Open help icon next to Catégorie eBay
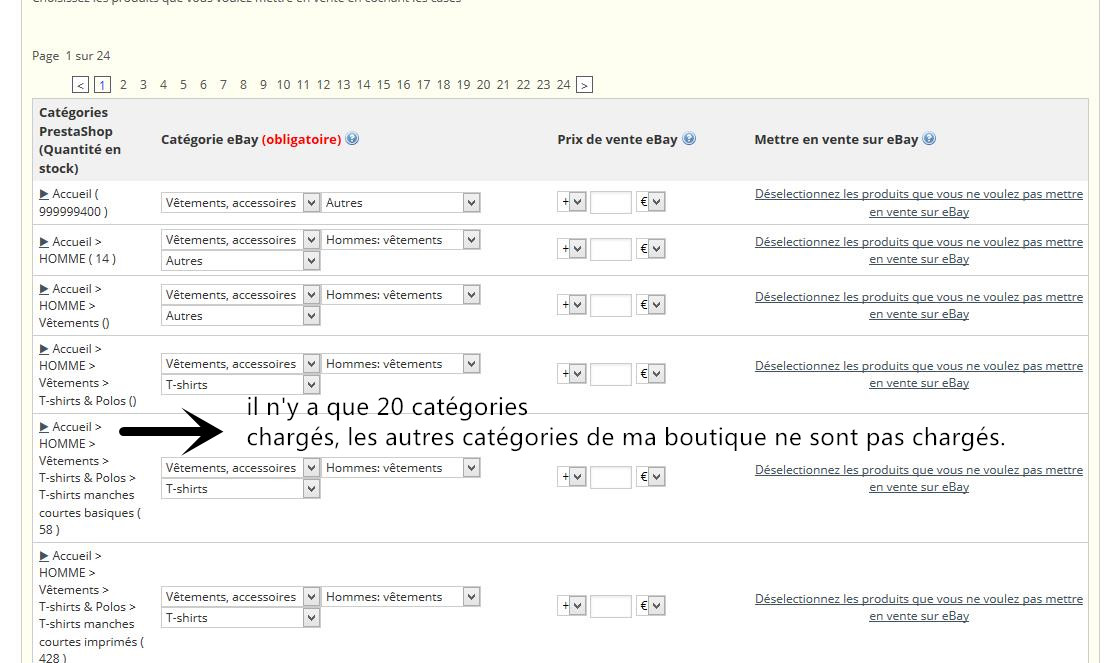 click(x=352, y=138)
